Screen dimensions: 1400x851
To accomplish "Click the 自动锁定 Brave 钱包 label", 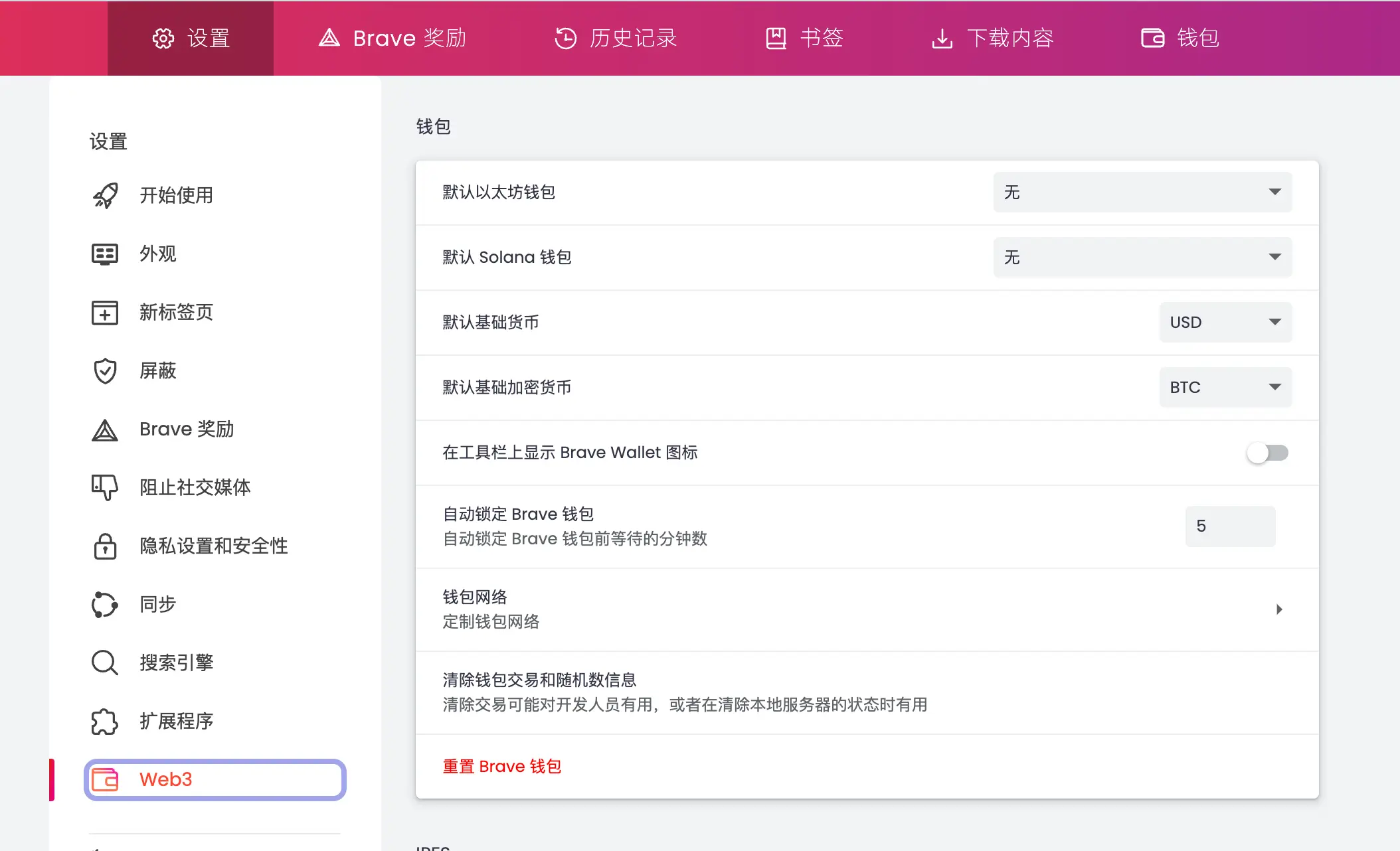I will (518, 514).
